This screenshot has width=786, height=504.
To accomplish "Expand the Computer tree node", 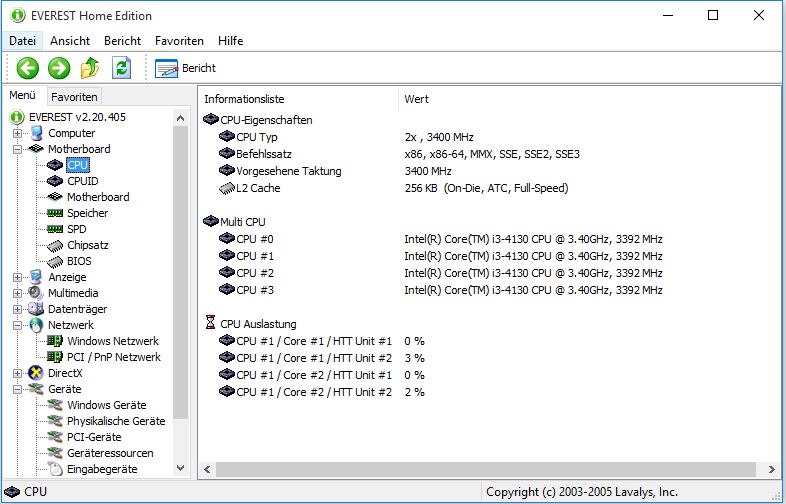I will [x=17, y=133].
